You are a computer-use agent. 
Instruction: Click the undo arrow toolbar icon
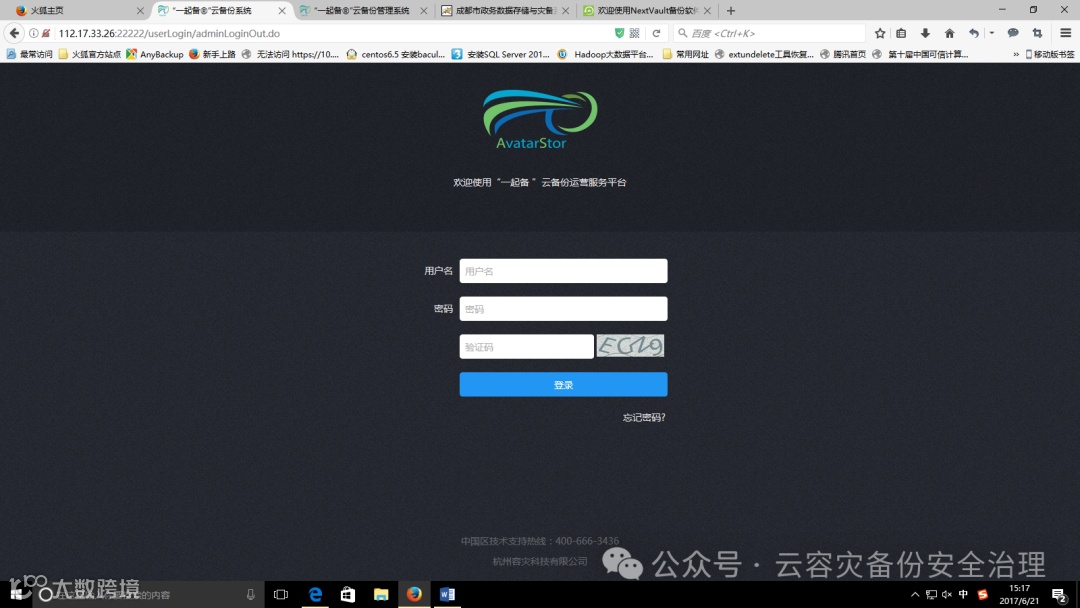[973, 33]
